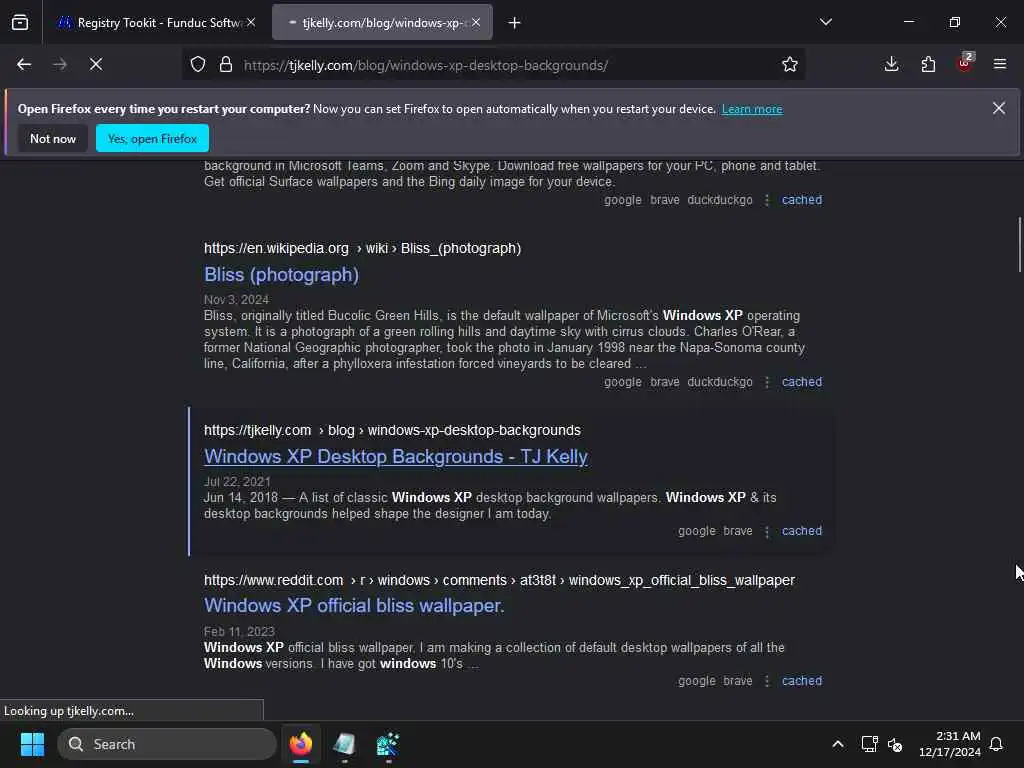Click the page vertical scrollbar thumb
This screenshot has width=1024, height=768.
click(1019, 245)
